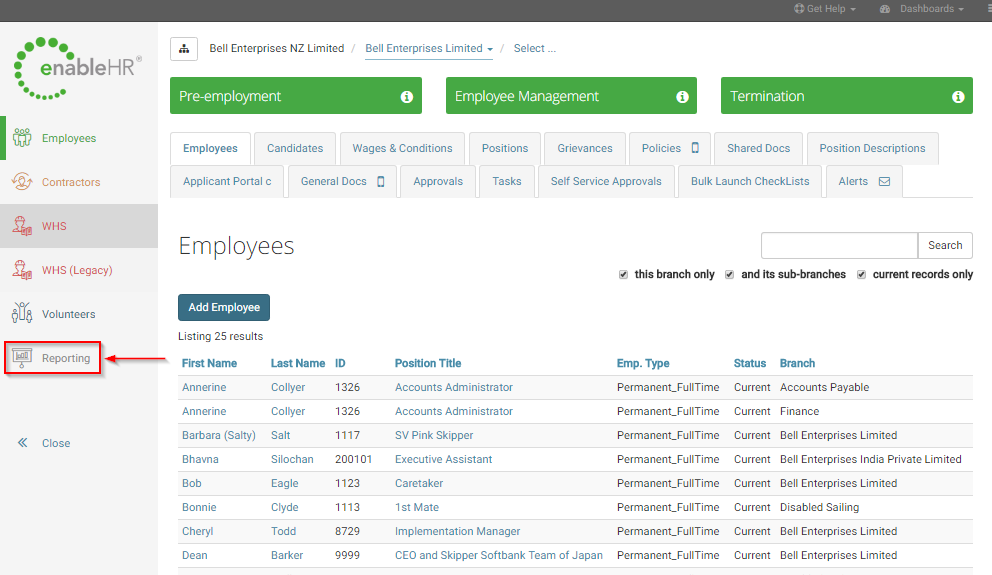
Task: Select the Position Descriptions tab
Action: click(872, 148)
